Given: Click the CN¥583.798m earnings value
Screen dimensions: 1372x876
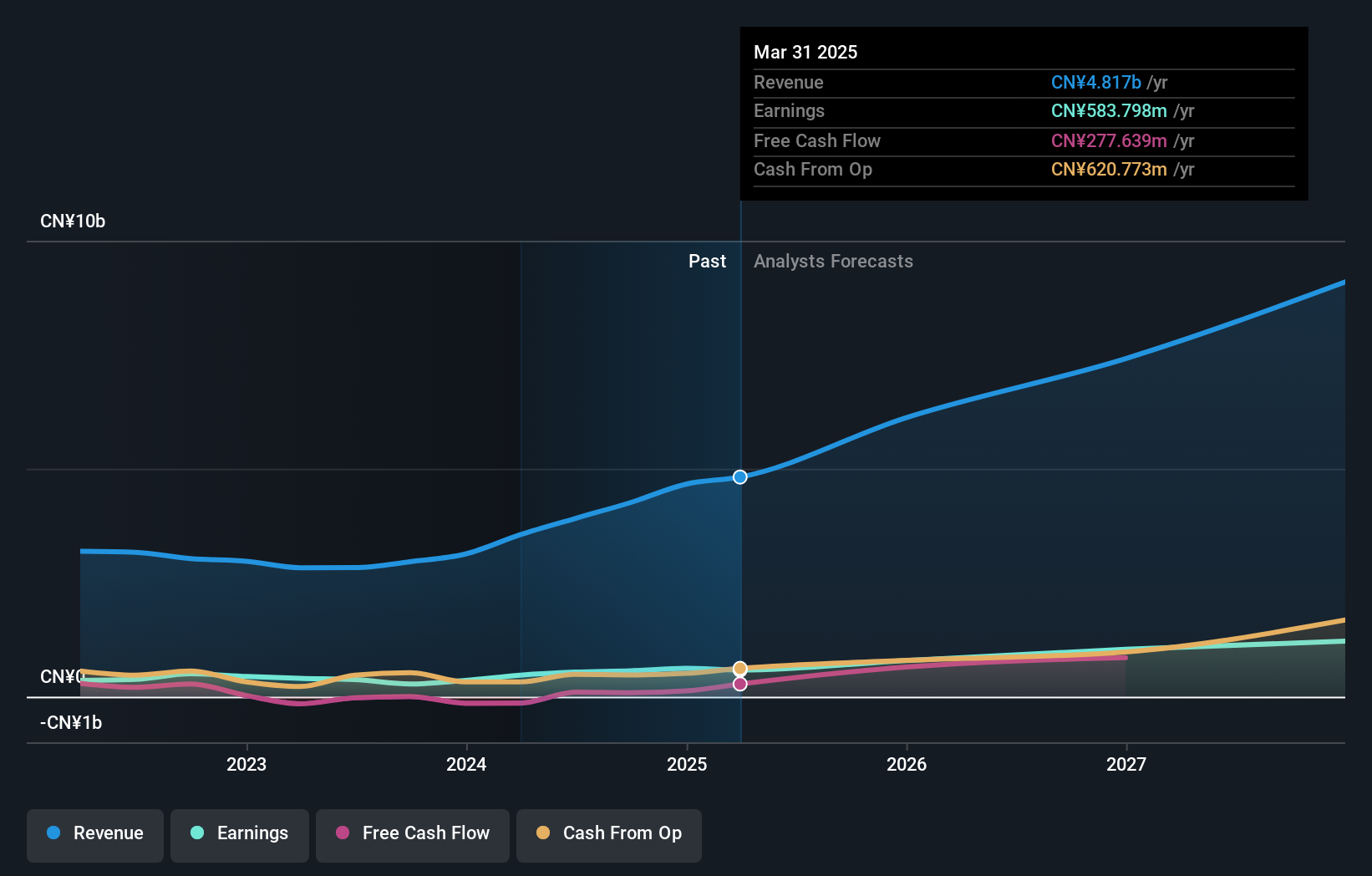Looking at the screenshot, I should click(x=1109, y=110).
